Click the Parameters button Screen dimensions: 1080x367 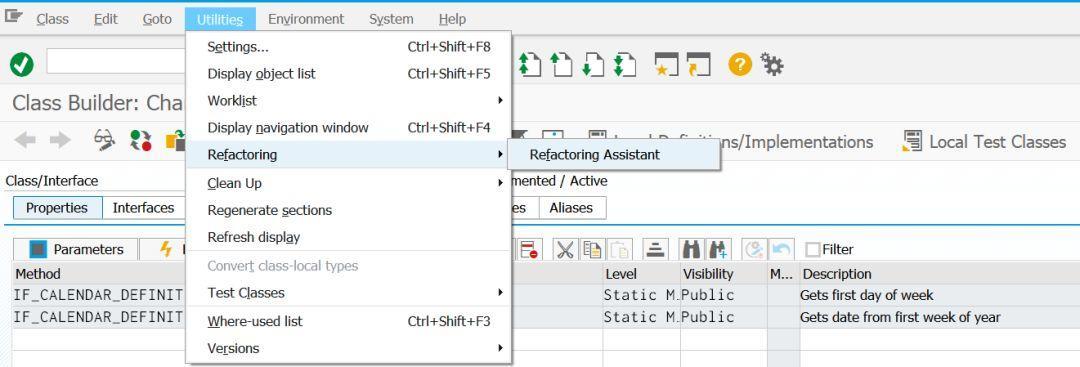point(75,249)
